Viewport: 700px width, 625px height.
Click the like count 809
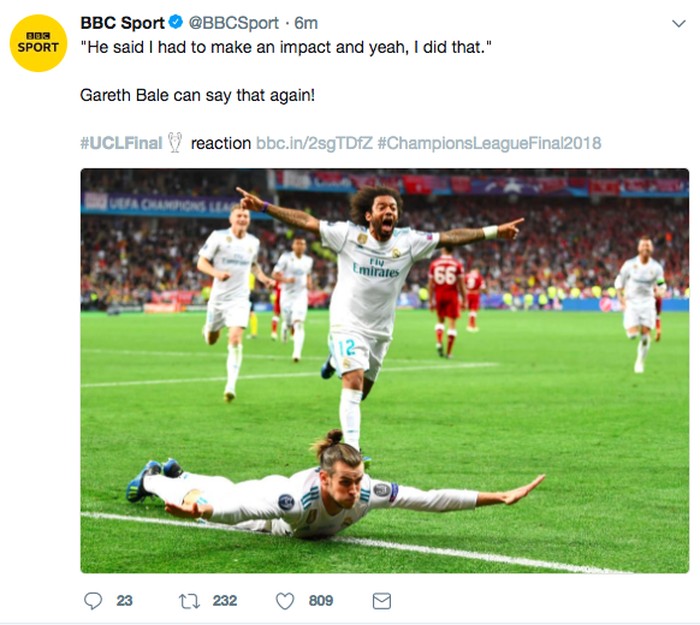click(321, 601)
